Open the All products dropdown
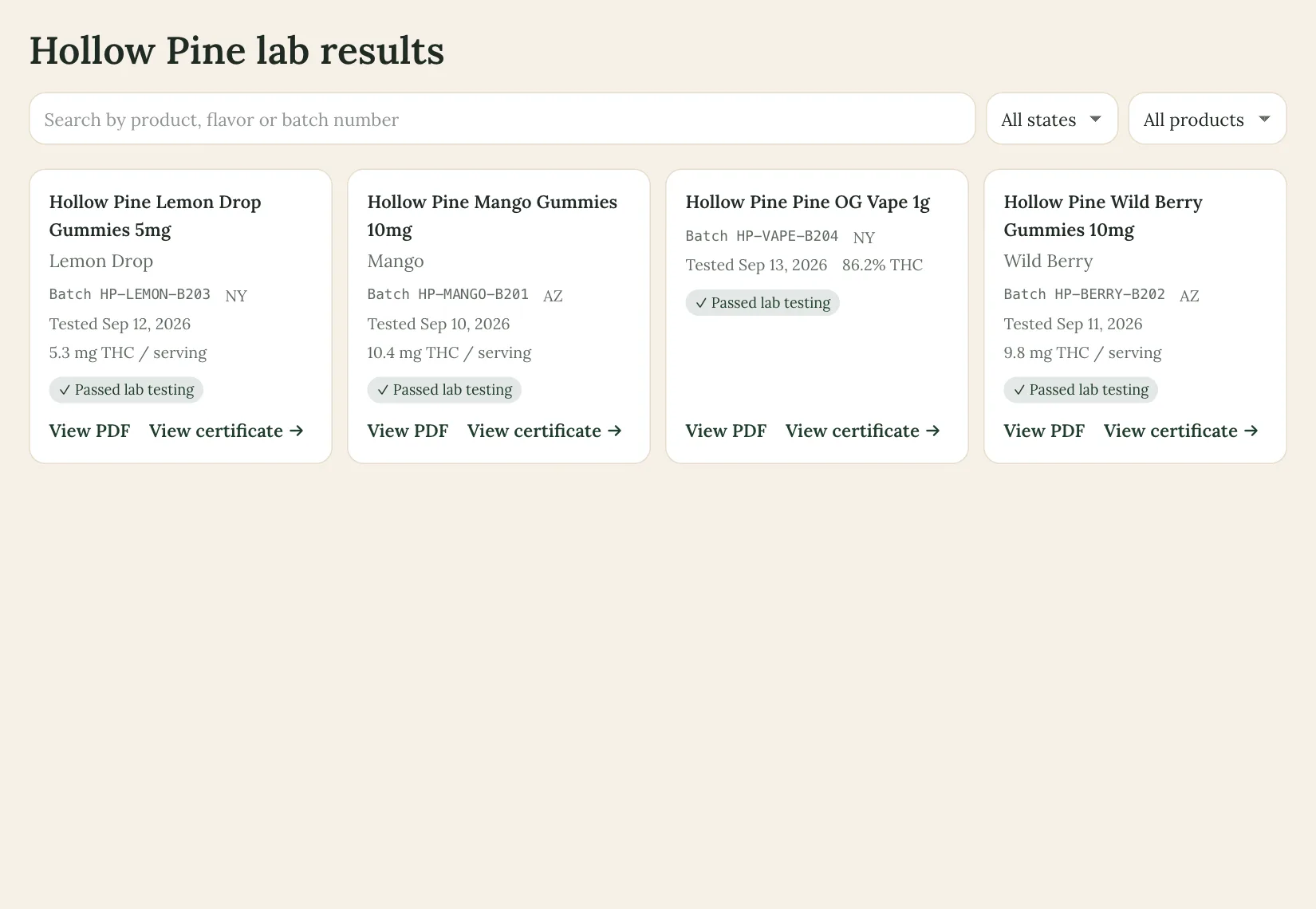The width and height of the screenshot is (1316, 909). [x=1208, y=119]
